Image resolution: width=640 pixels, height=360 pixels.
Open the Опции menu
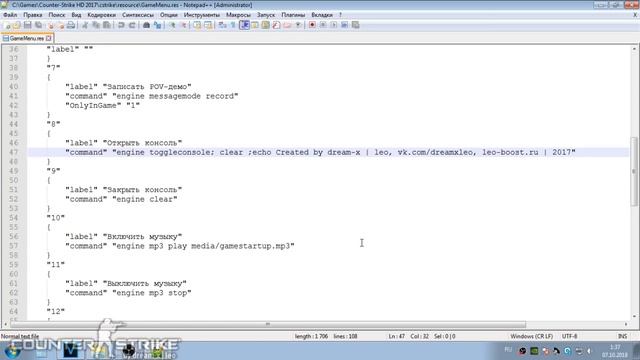tap(169, 15)
